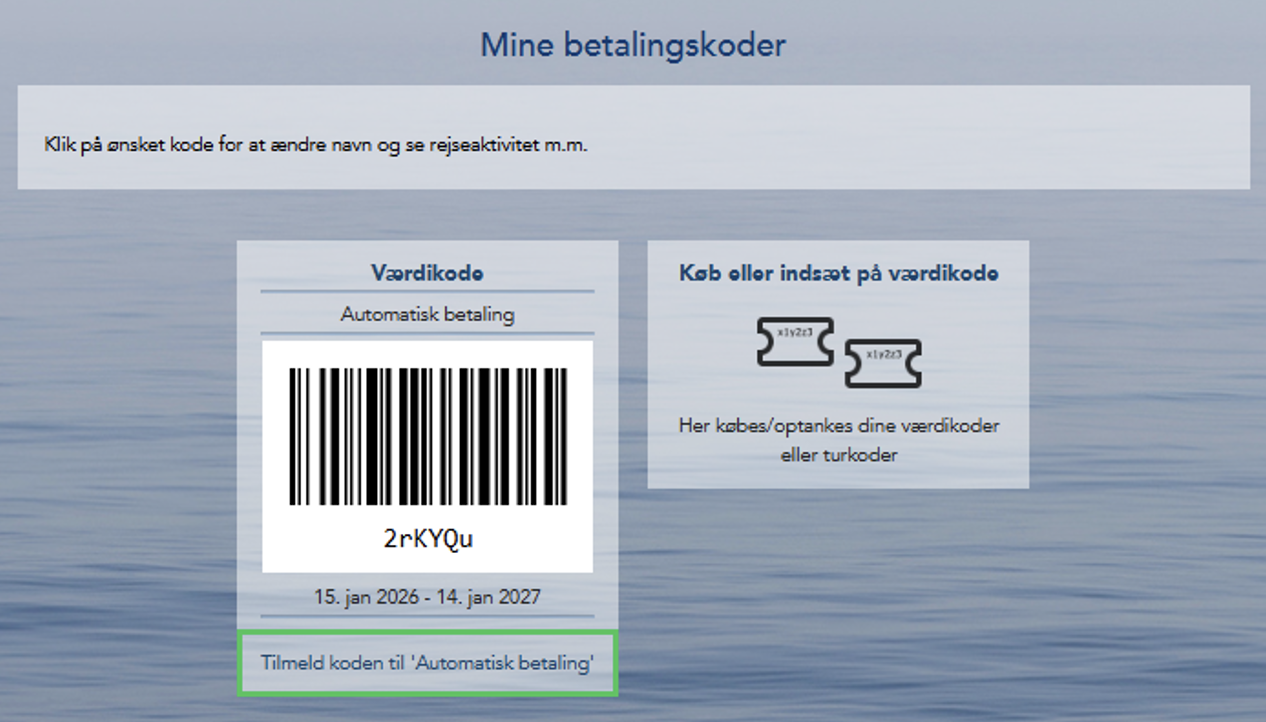Click the upper-left ticket icon
The image size is (1266, 722).
[x=795, y=342]
